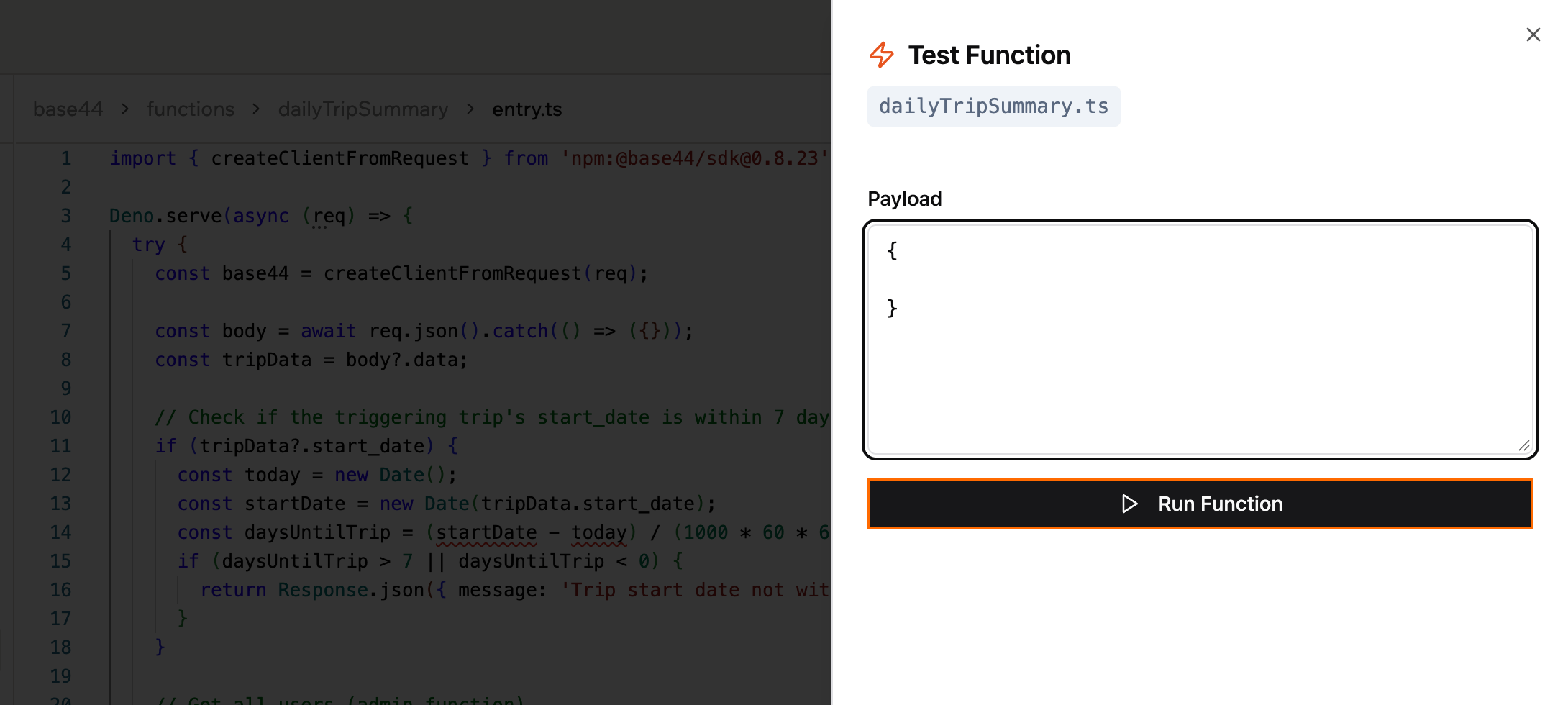This screenshot has width=1568, height=705.
Task: Click the underlined 'startDate' on line 14
Action: (486, 532)
